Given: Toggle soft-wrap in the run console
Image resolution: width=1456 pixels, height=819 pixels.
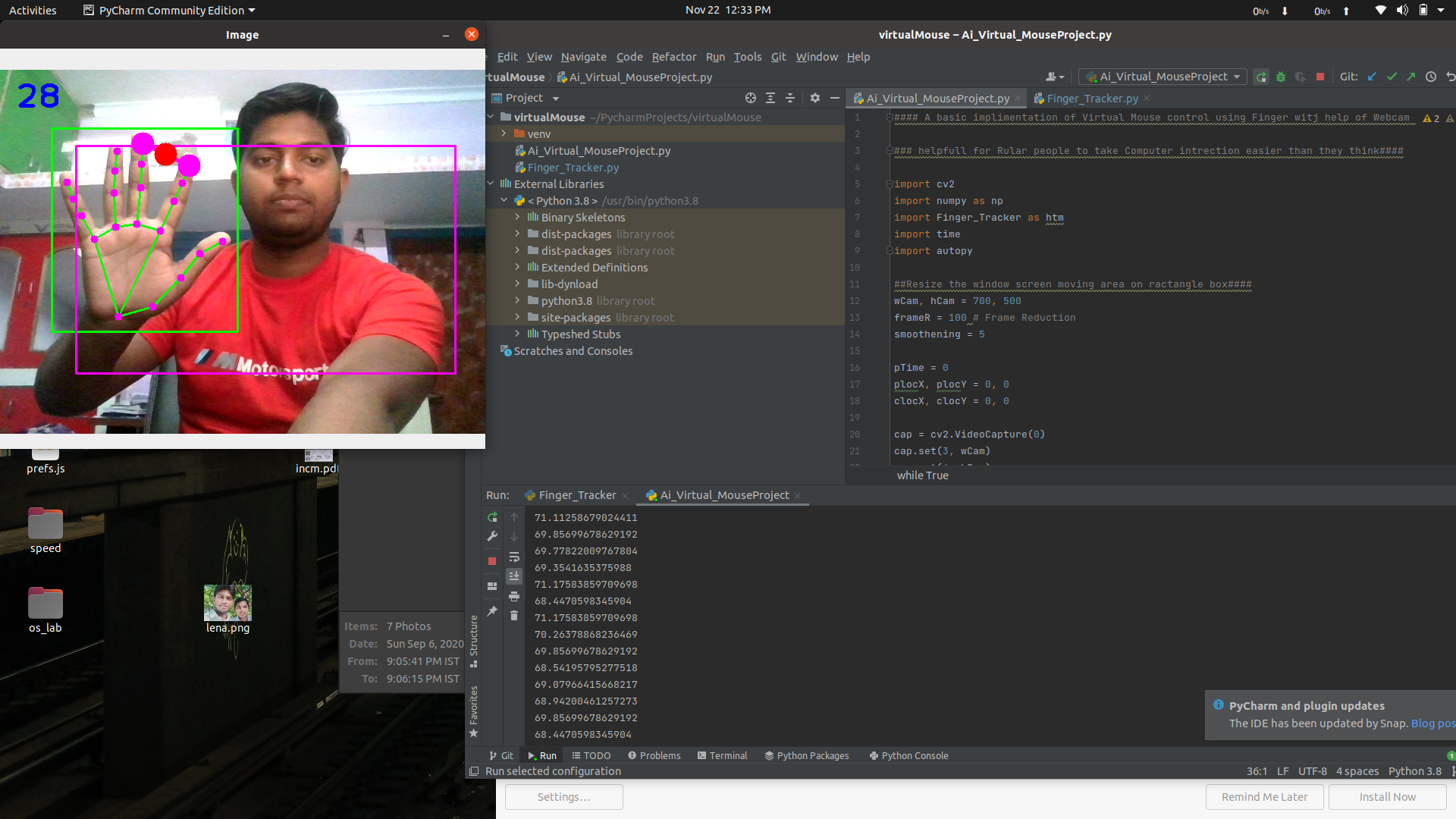Looking at the screenshot, I should point(514,557).
